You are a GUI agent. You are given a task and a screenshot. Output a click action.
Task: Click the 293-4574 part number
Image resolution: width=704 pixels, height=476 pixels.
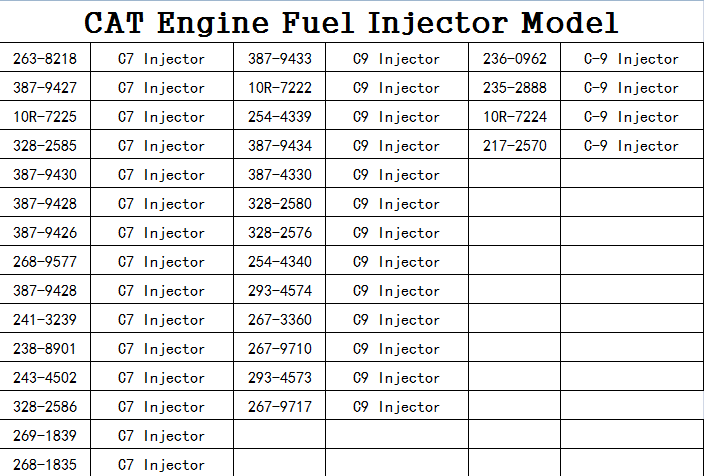pyautogui.click(x=280, y=291)
